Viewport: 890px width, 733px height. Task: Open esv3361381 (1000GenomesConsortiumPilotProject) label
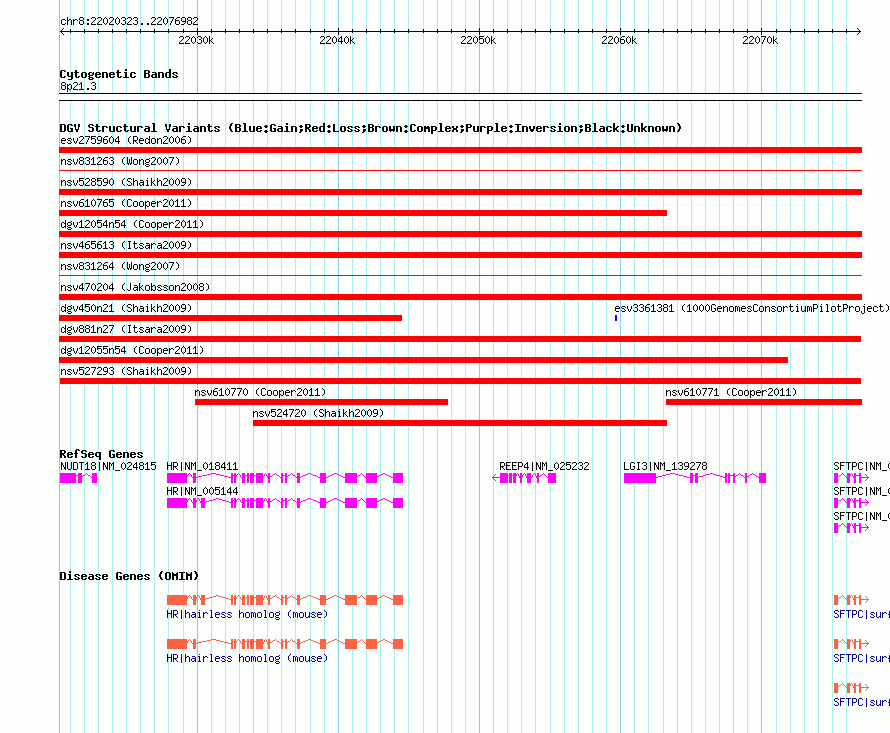pos(752,308)
